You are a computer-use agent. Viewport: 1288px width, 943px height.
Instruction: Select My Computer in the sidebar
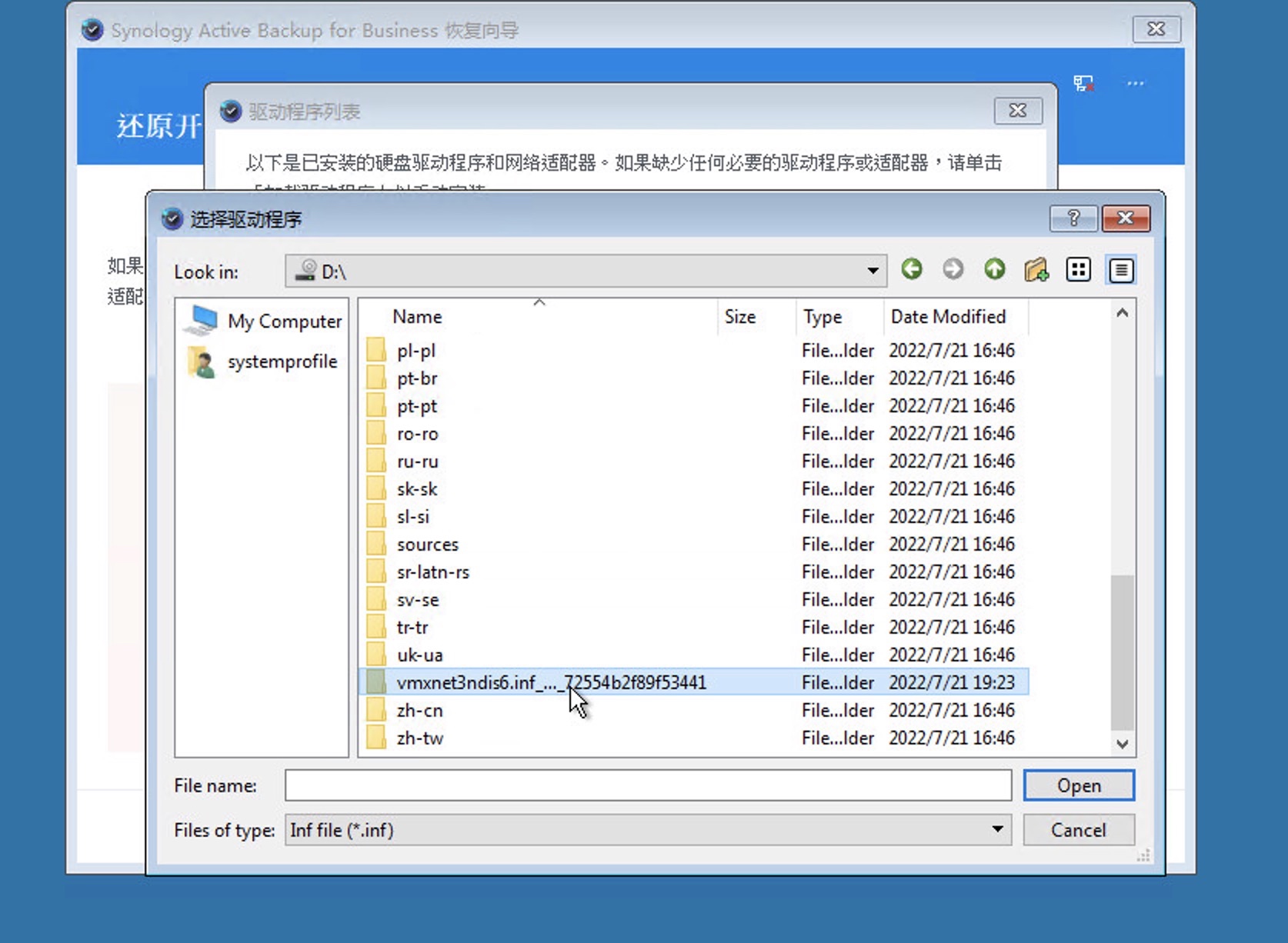coord(262,321)
